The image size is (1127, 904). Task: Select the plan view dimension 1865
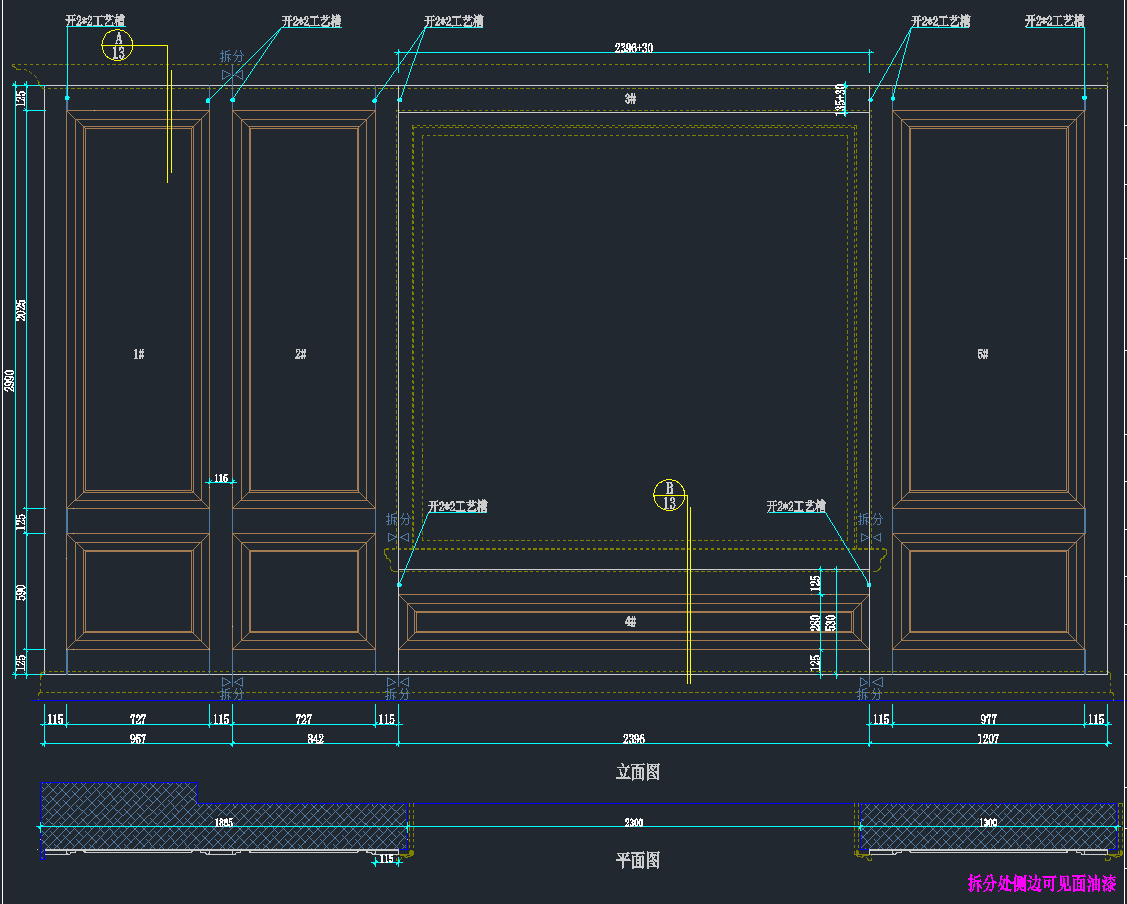(223, 822)
